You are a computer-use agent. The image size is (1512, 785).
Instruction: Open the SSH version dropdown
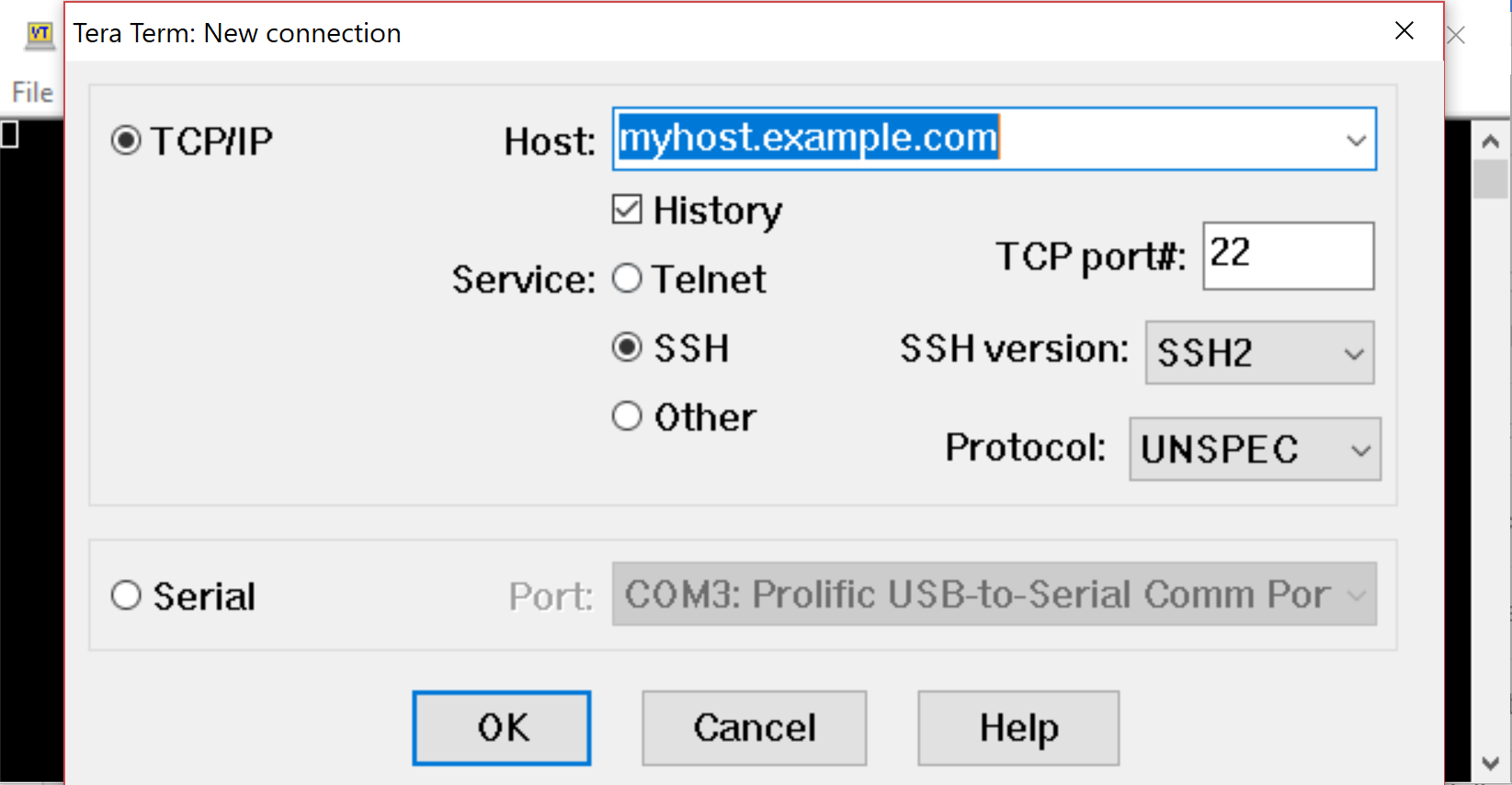tap(1259, 352)
